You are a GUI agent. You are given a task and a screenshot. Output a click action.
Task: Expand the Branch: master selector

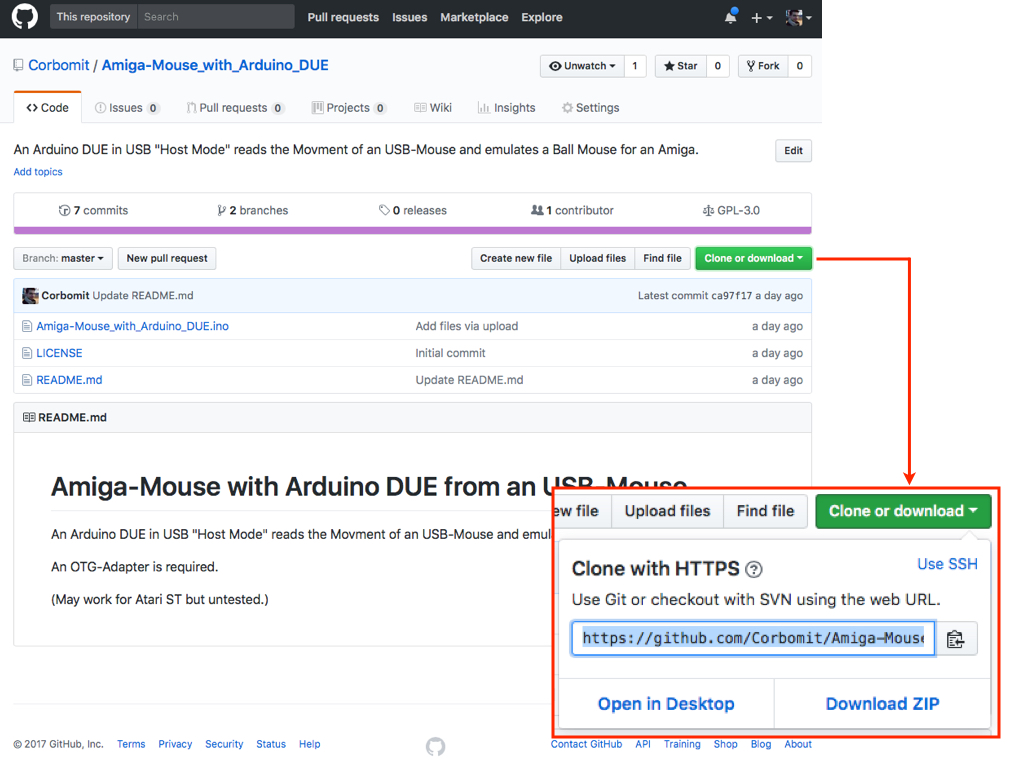[63, 258]
